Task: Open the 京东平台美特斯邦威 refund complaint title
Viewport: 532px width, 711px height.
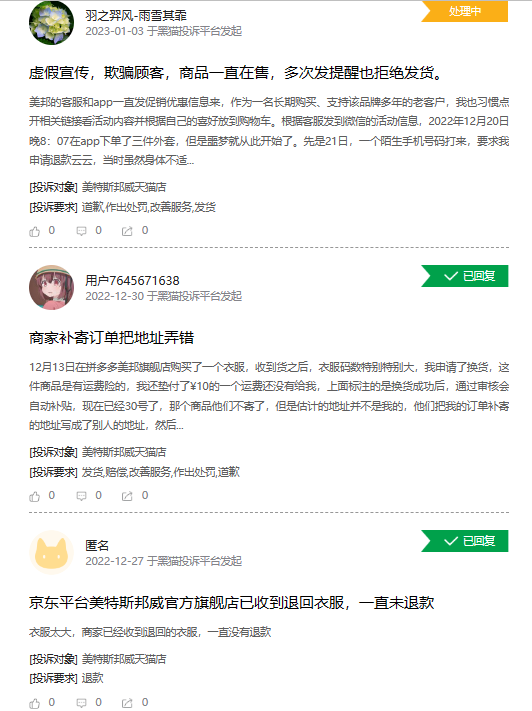Action: pyautogui.click(x=232, y=603)
